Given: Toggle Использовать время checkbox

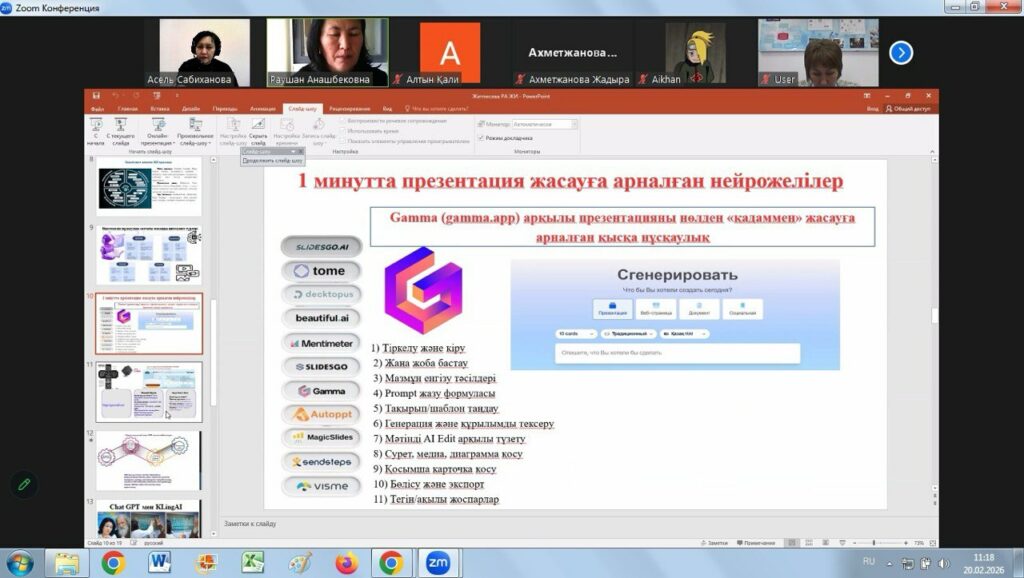Looking at the screenshot, I should tap(342, 131).
